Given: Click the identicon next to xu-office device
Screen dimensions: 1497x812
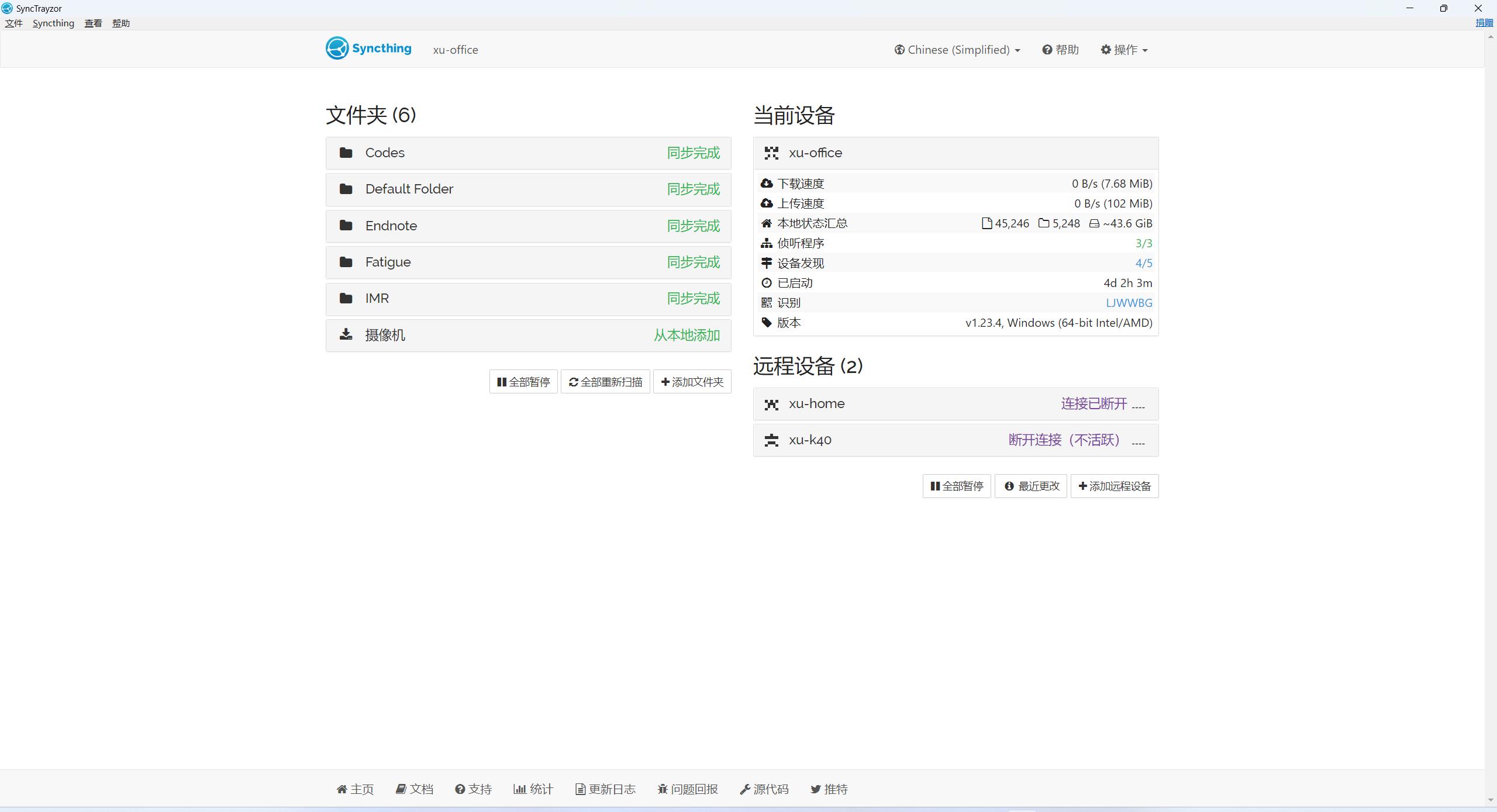Looking at the screenshot, I should click(x=771, y=153).
